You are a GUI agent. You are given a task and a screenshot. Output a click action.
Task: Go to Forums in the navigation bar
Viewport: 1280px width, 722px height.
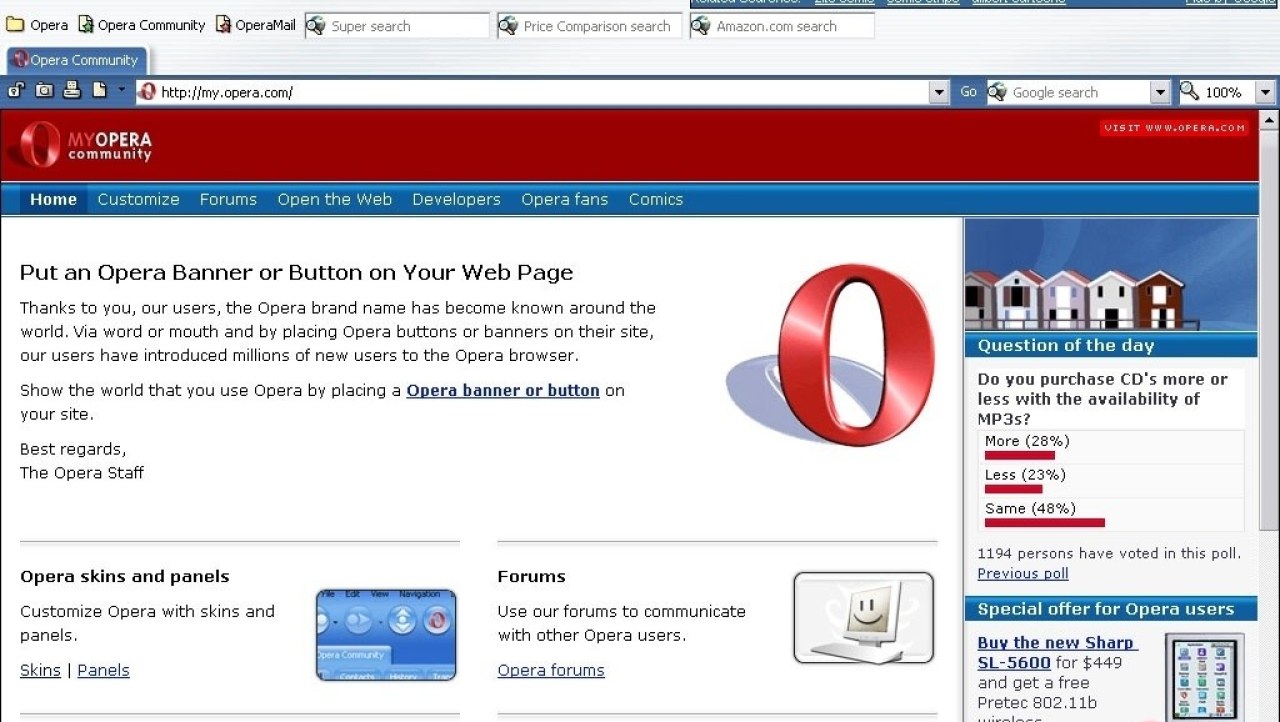(228, 199)
